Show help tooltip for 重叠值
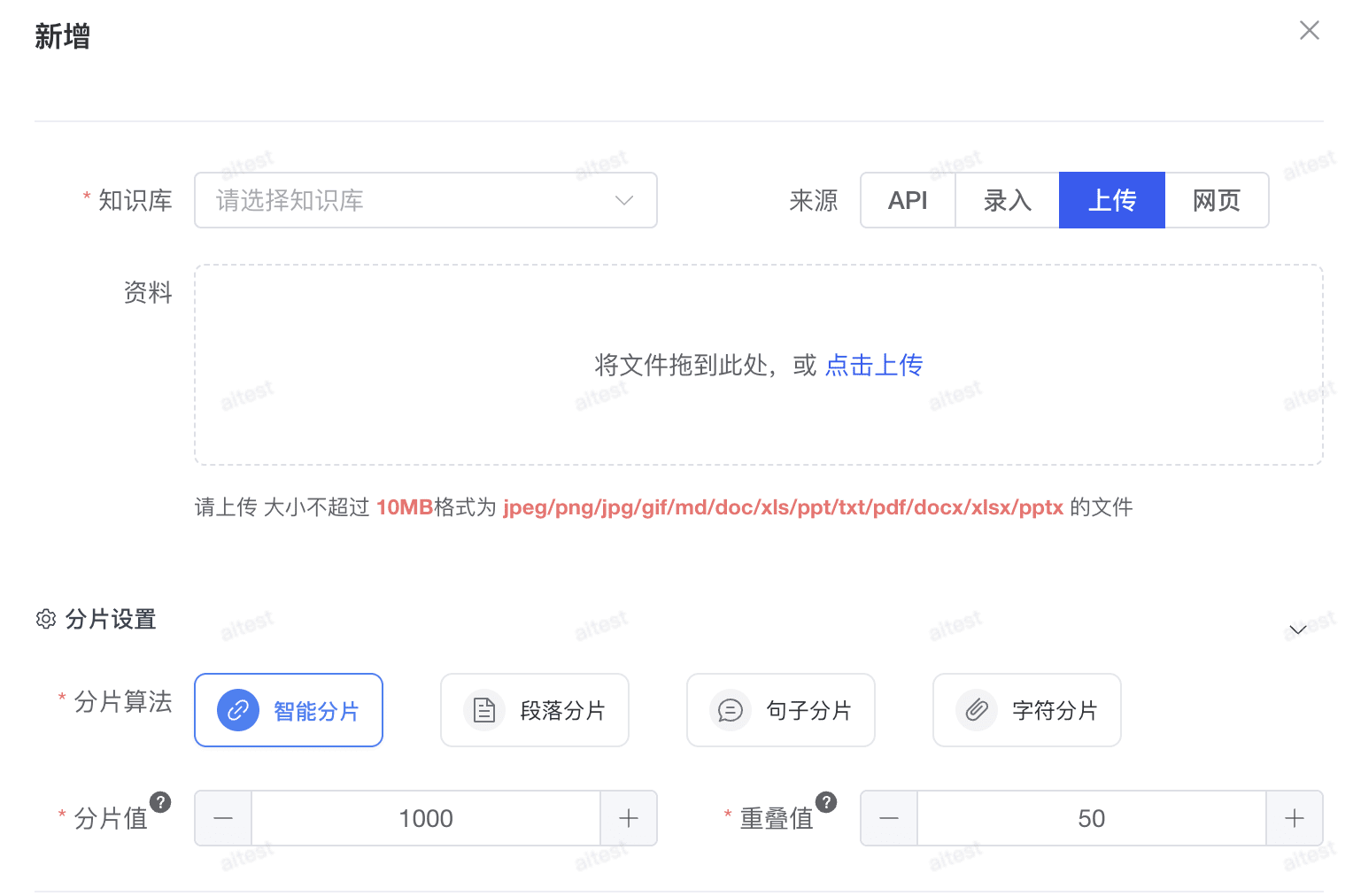This screenshot has height=896, width=1353. [x=826, y=802]
